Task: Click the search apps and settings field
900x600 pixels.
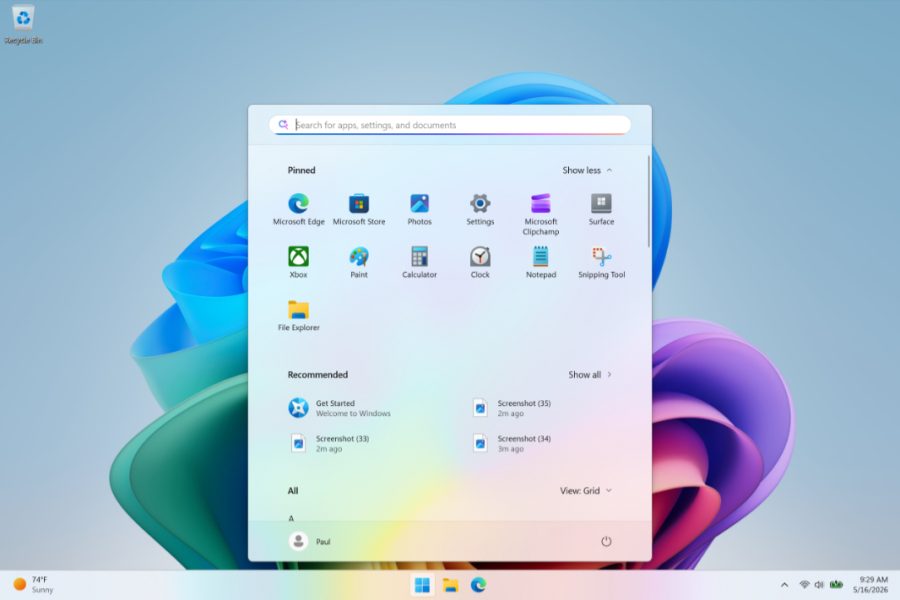Action: coord(449,125)
